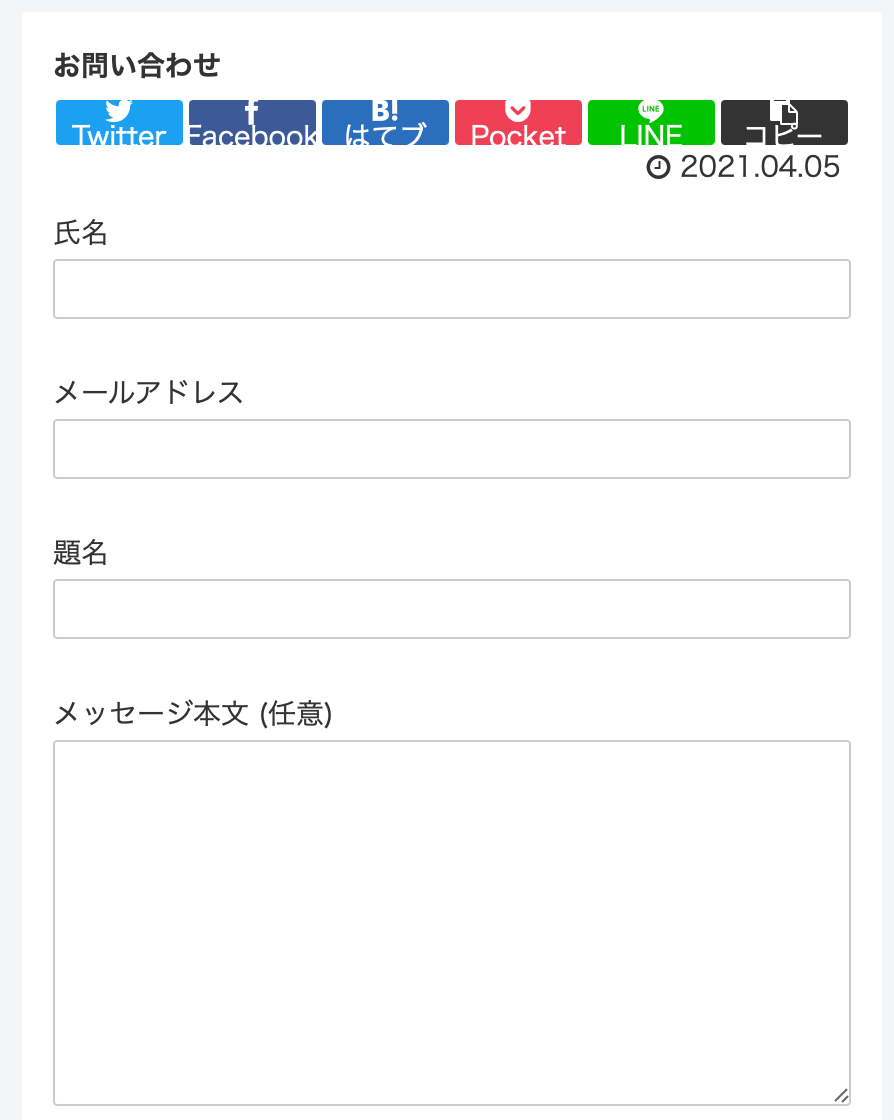894x1120 pixels.
Task: Click the 氏名 field label
Action: (x=80, y=233)
